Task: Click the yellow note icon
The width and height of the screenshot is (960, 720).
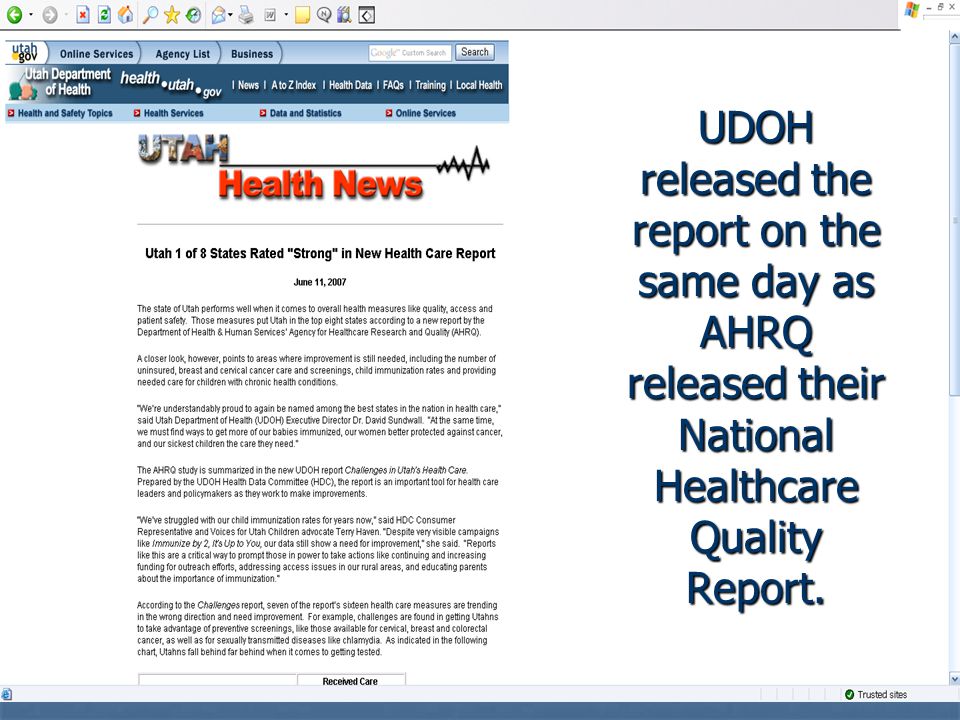Action: pyautogui.click(x=302, y=15)
